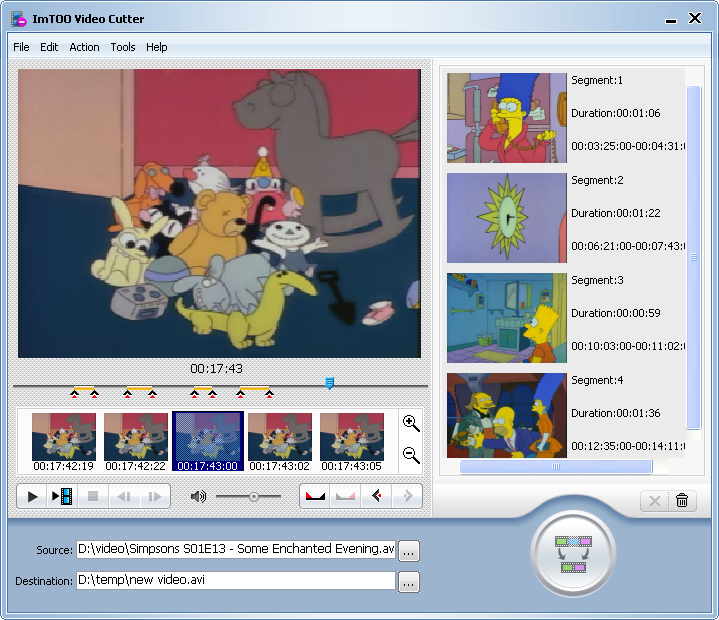Select frame thumbnail 00:17:42:19

click(64, 442)
